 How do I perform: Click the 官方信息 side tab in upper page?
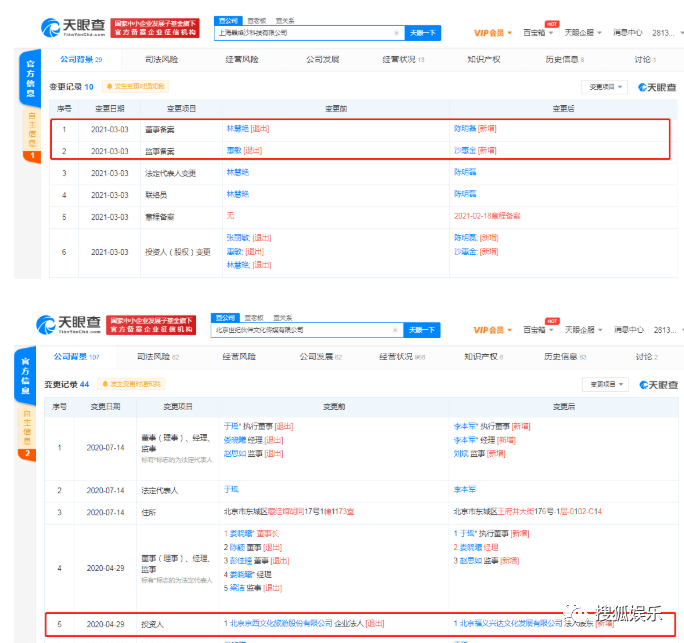point(30,78)
